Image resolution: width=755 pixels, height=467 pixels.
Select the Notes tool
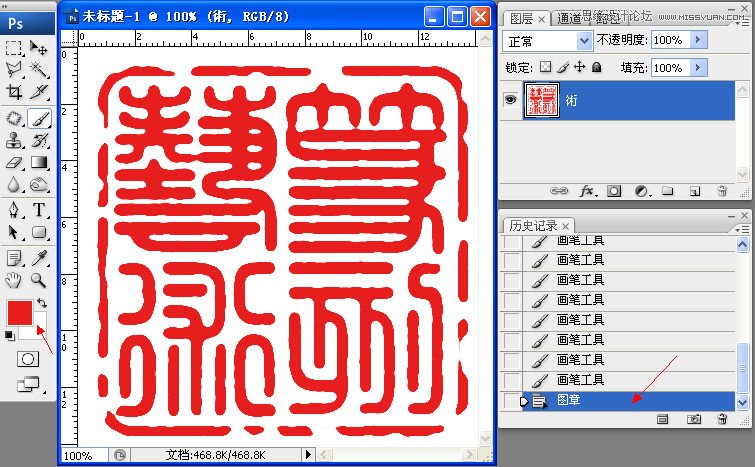click(13, 259)
